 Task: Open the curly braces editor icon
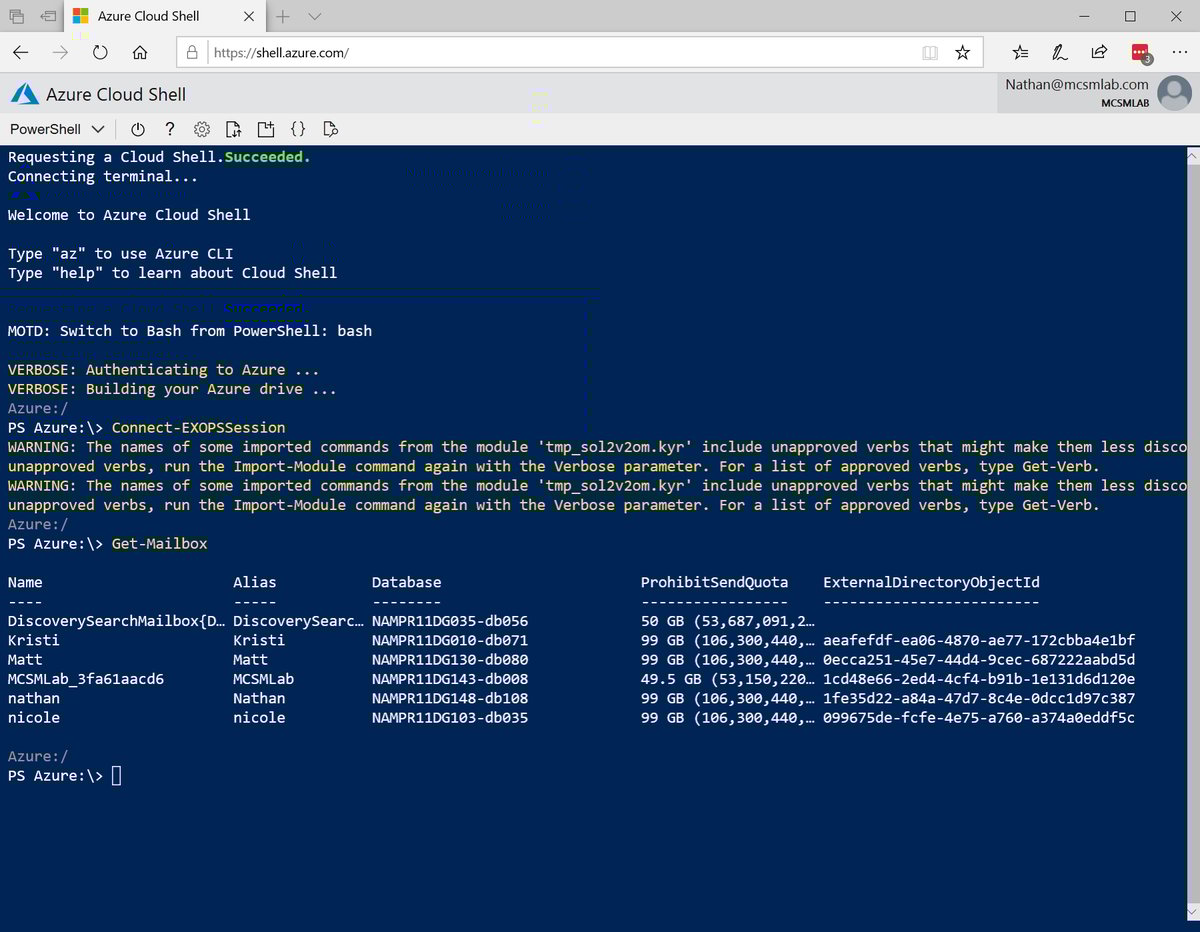click(x=298, y=129)
